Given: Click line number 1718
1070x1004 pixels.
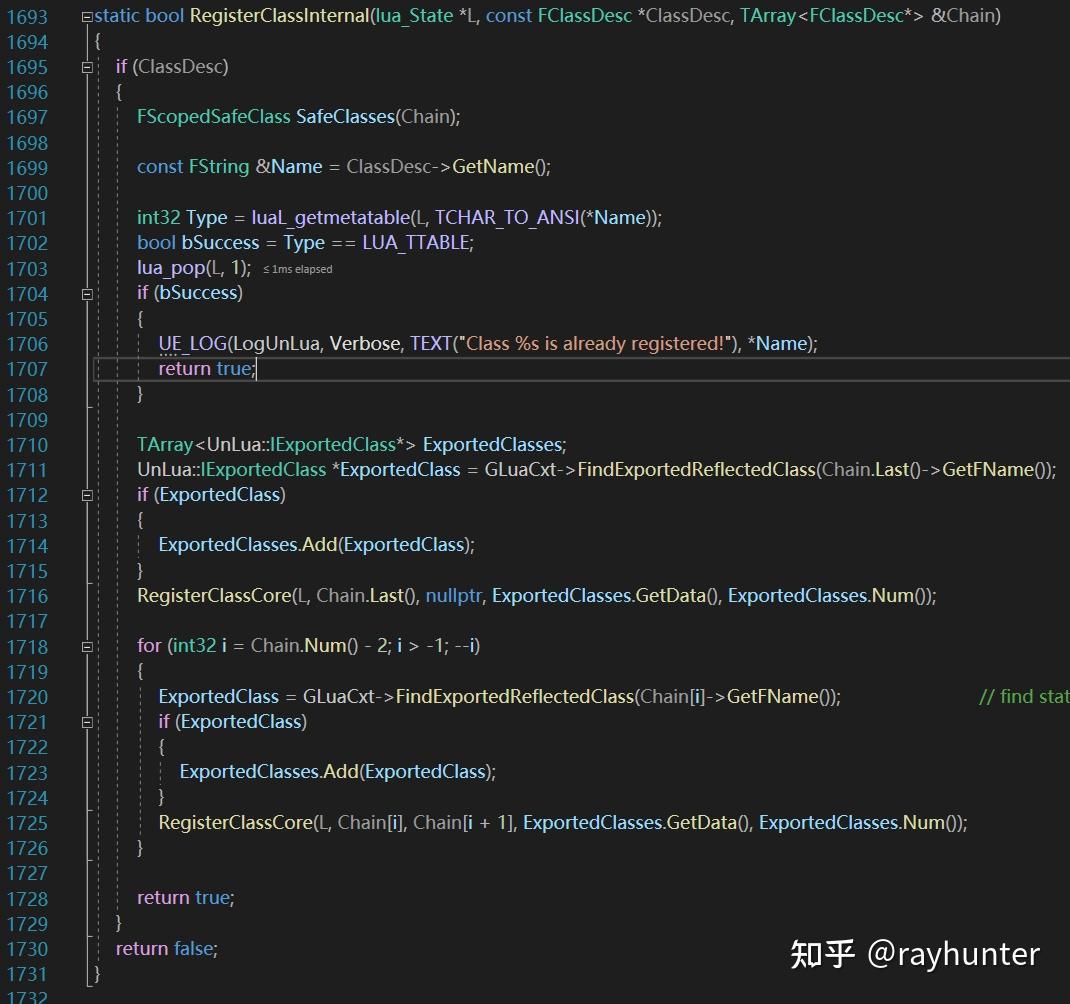Looking at the screenshot, I should (27, 646).
